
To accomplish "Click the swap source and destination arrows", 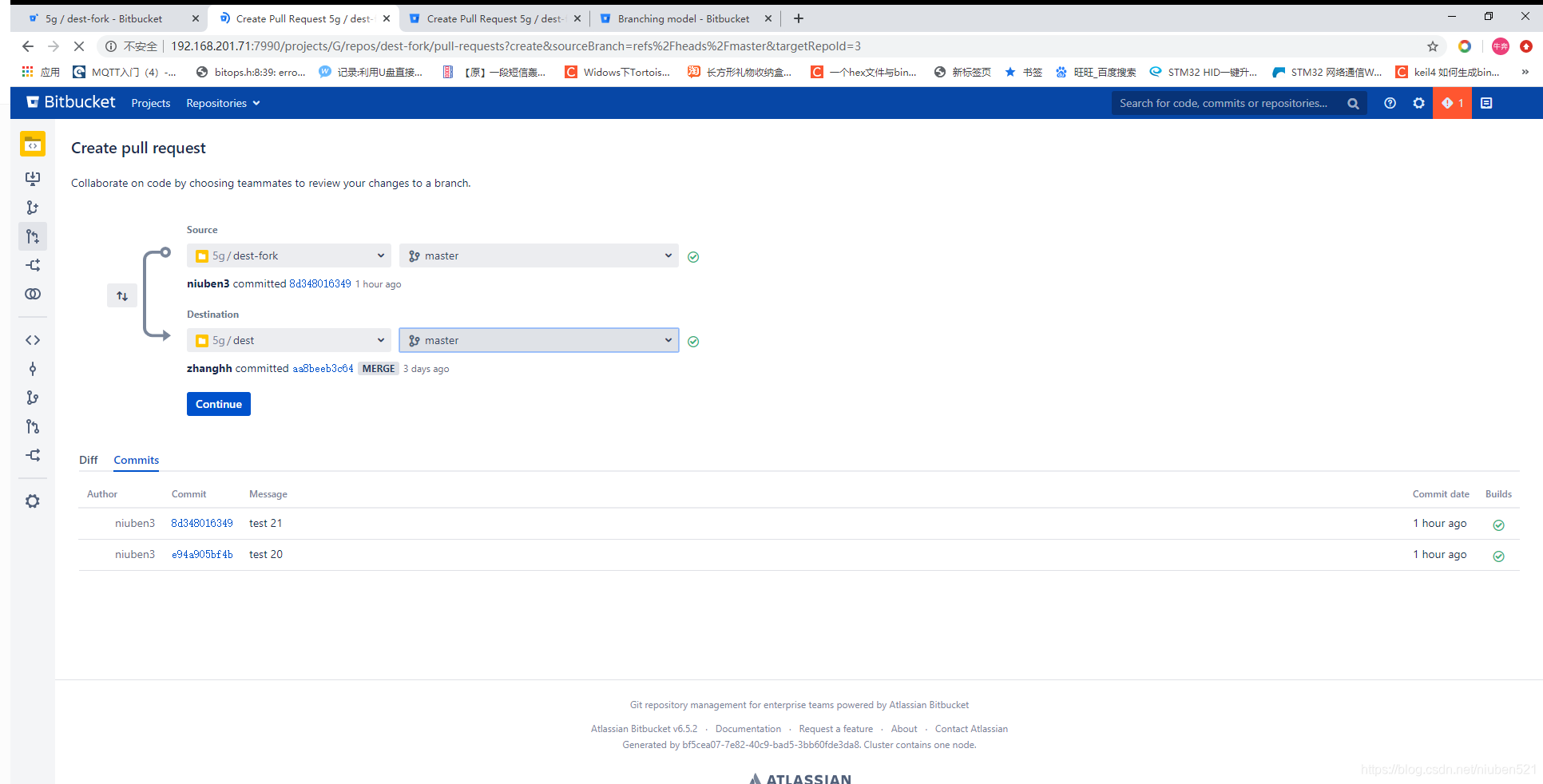I will pyautogui.click(x=122, y=295).
